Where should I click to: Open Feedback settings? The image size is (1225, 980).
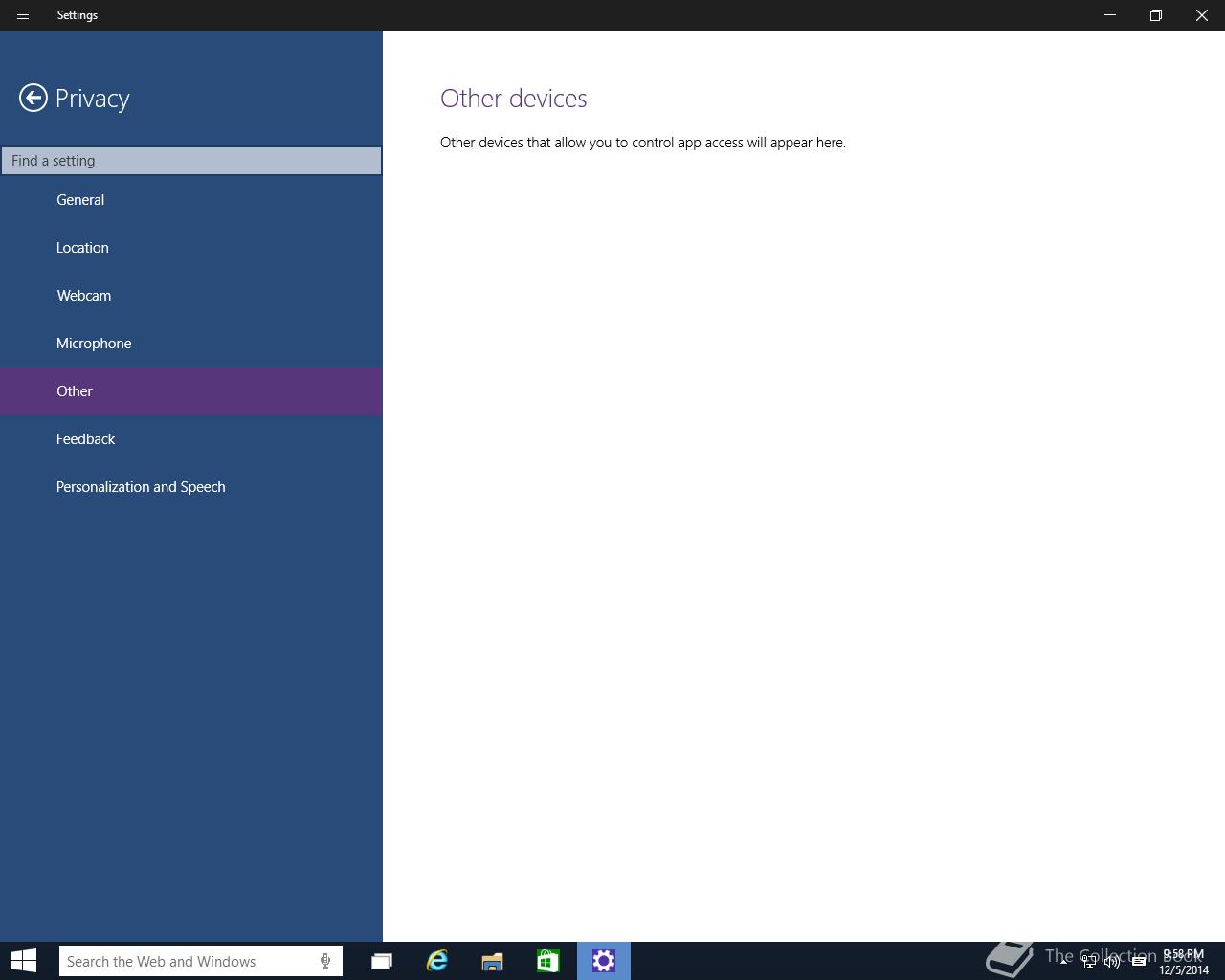click(x=191, y=439)
